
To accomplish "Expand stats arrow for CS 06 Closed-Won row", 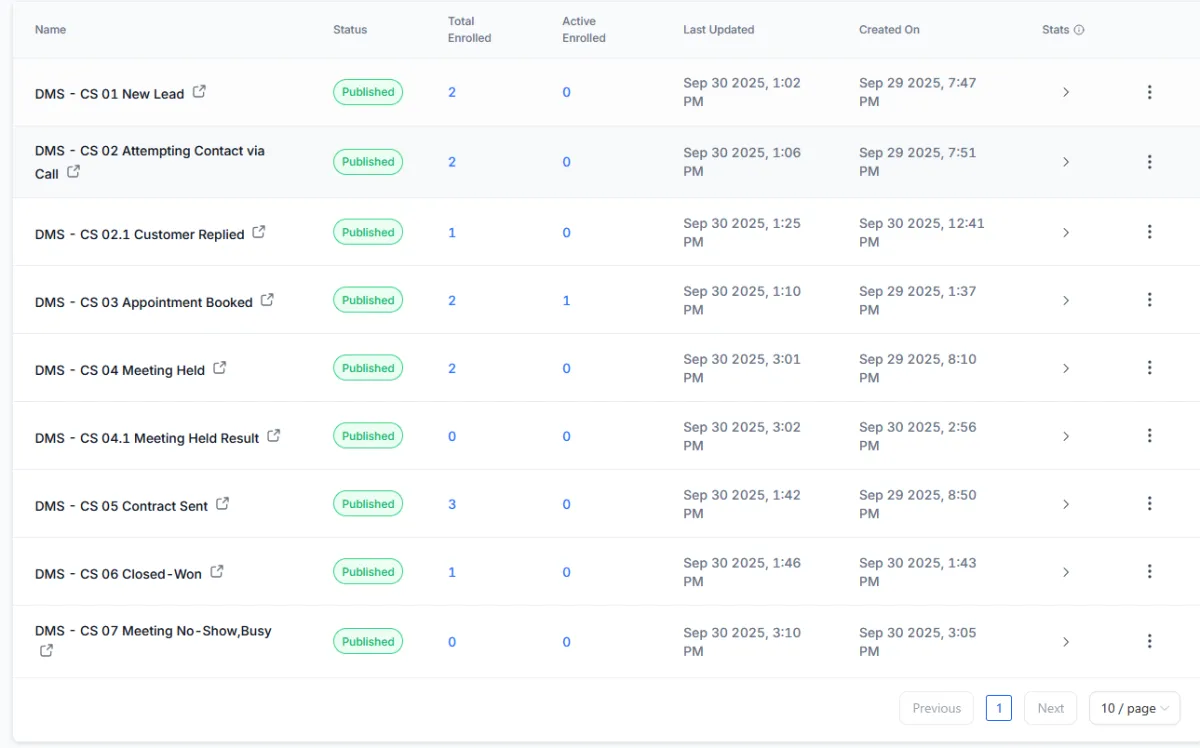I will (x=1066, y=572).
